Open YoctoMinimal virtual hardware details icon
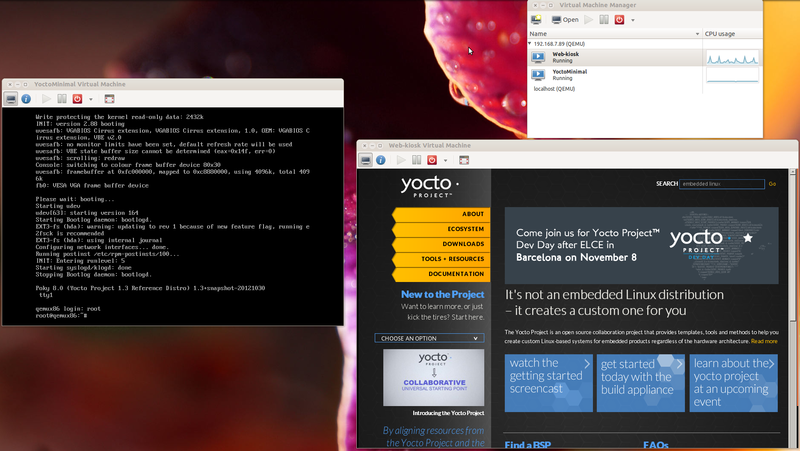800x451 pixels. 26,99
